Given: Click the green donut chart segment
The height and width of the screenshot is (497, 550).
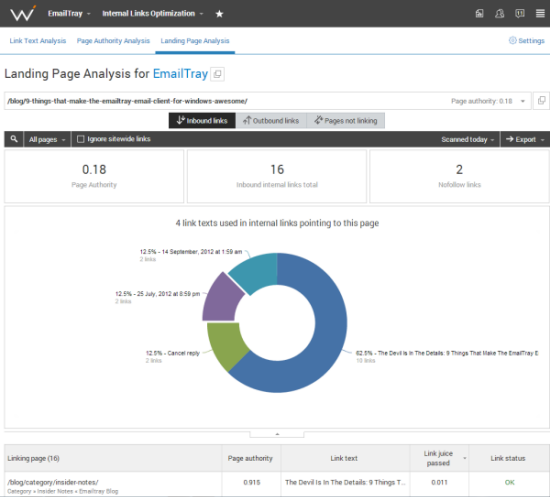Looking at the screenshot, I should tap(226, 345).
